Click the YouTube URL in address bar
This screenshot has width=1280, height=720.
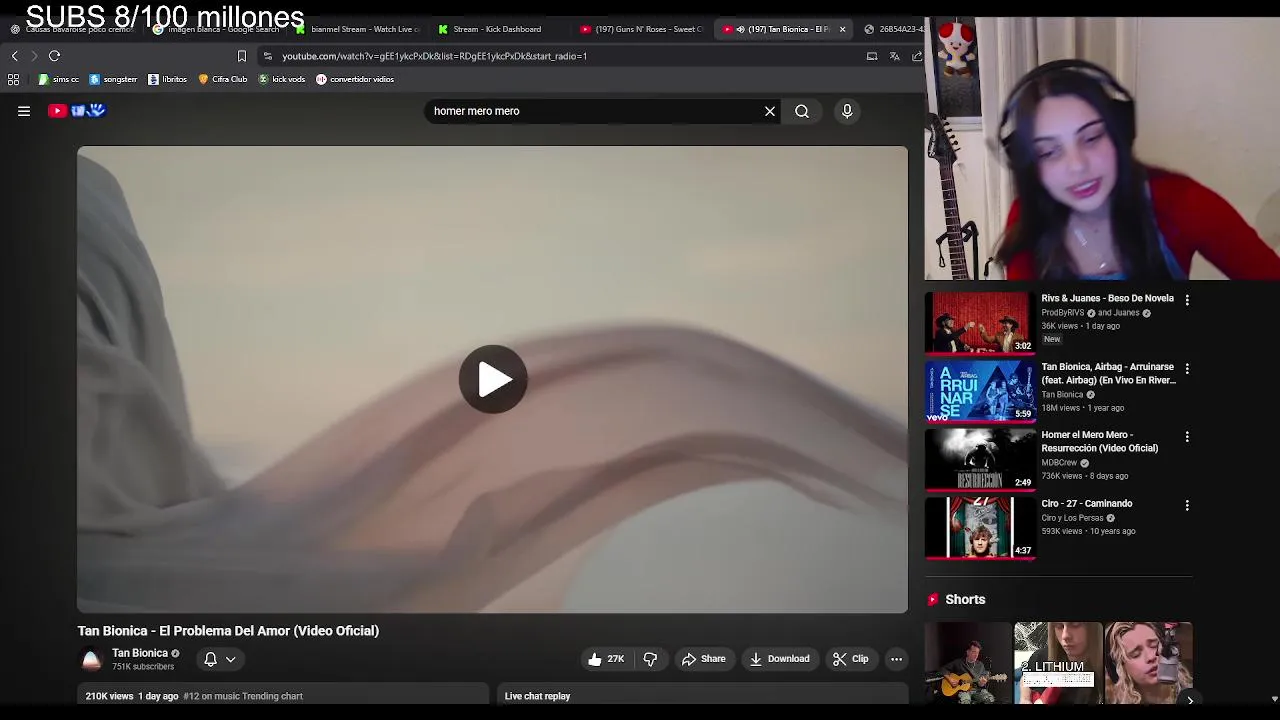coord(434,56)
